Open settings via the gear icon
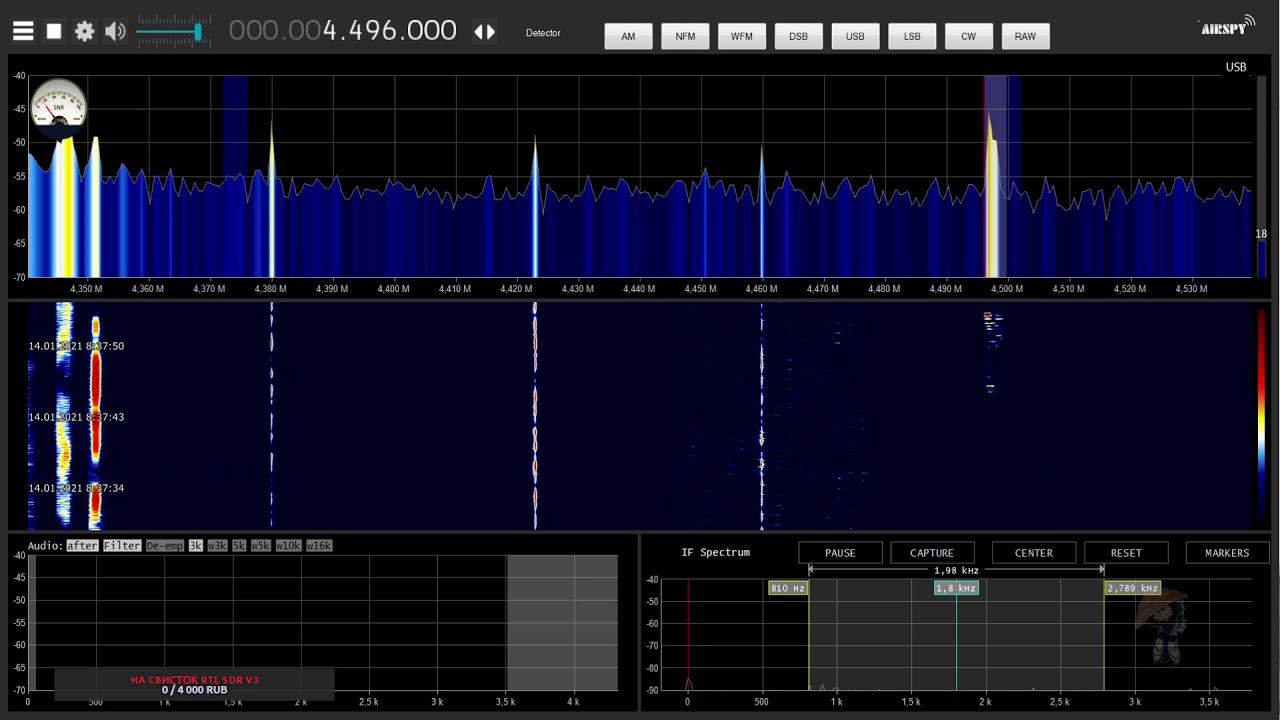 [85, 32]
